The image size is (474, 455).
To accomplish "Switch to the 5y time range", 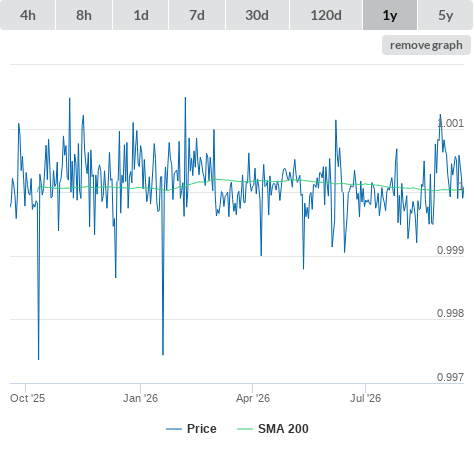I will pyautogui.click(x=446, y=15).
